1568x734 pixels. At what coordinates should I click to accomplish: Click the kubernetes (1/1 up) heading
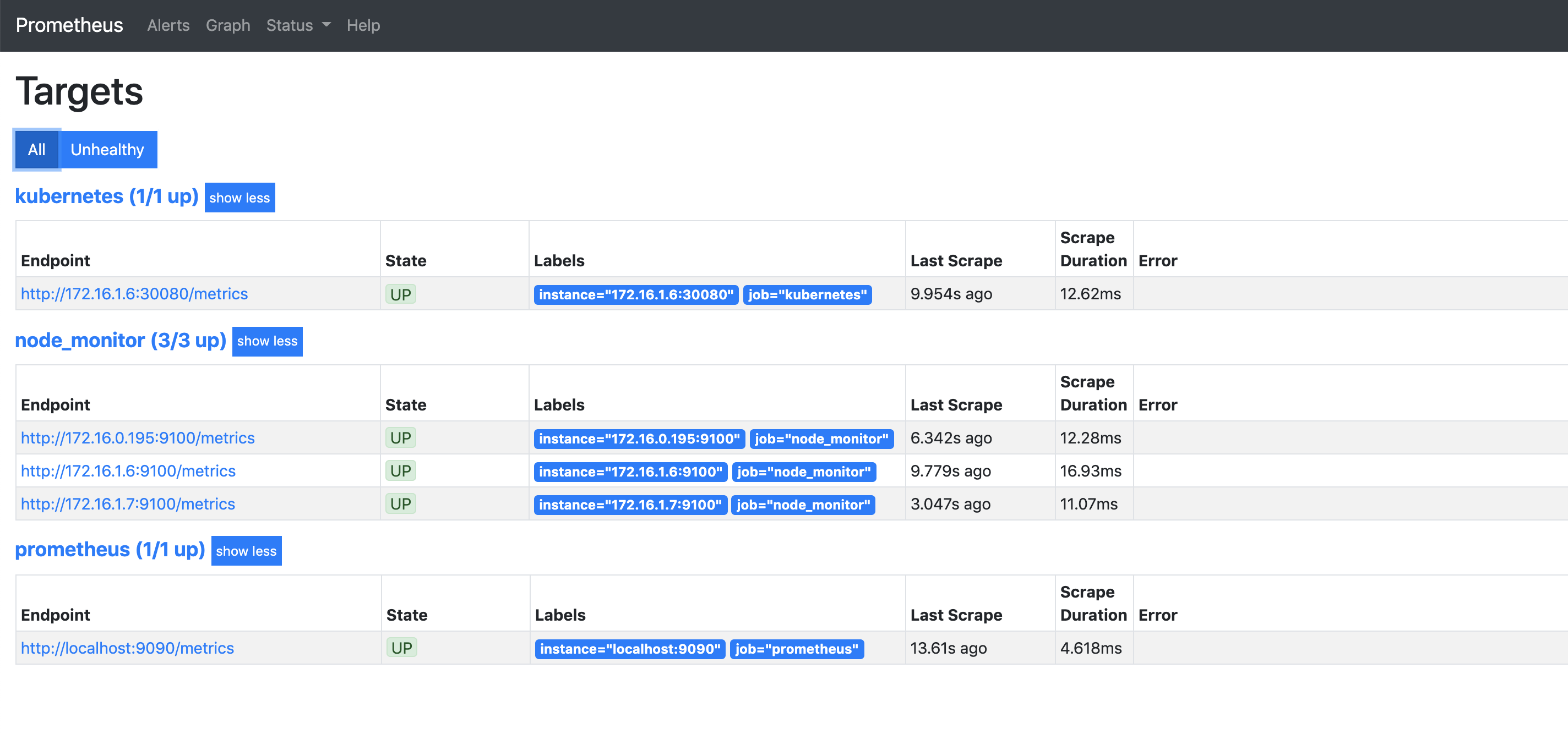106,196
